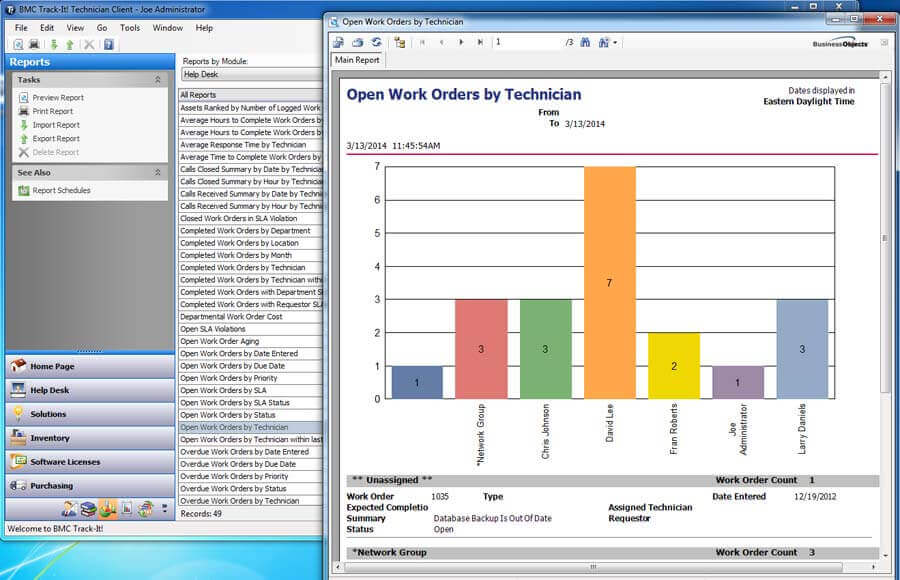Open Solutions module in navigation pane
Screen dimensions: 900x580
(90, 414)
